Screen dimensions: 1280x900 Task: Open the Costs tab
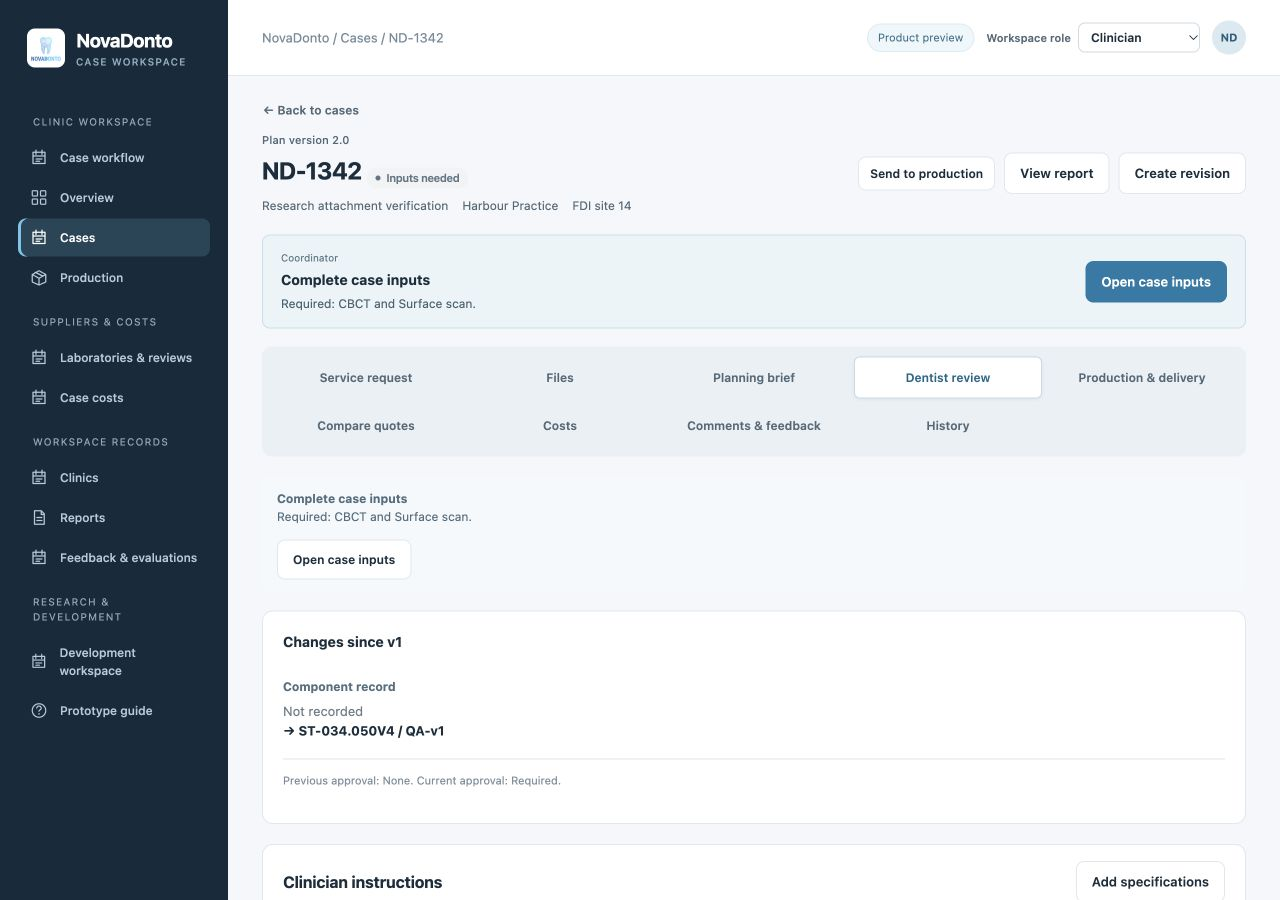click(x=560, y=426)
